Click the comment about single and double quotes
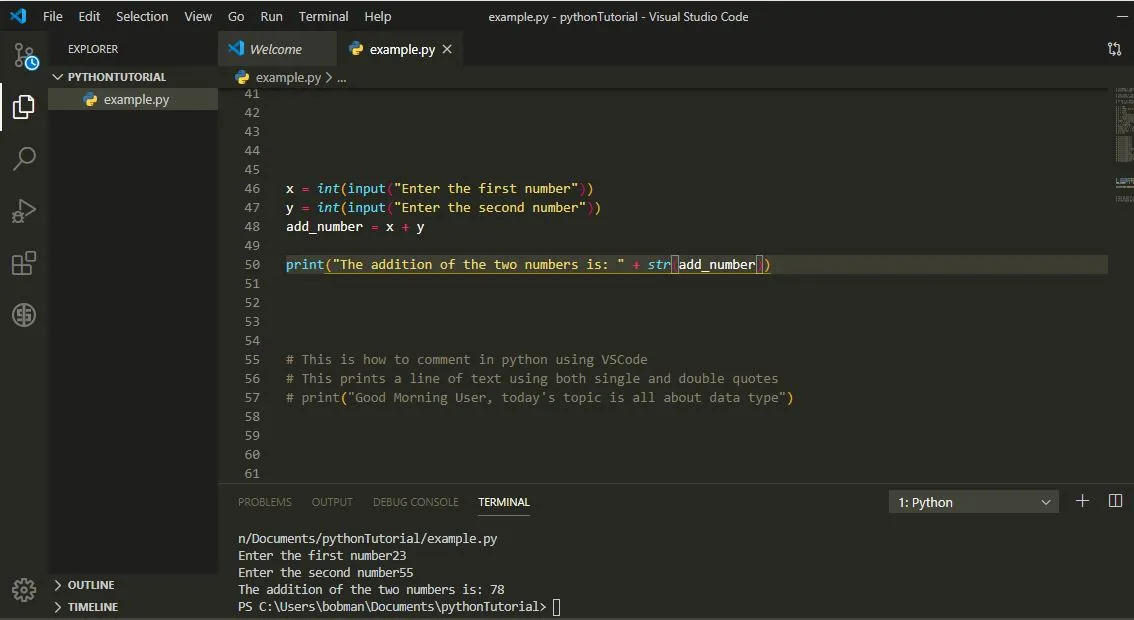This screenshot has width=1134, height=620. [x=532, y=378]
